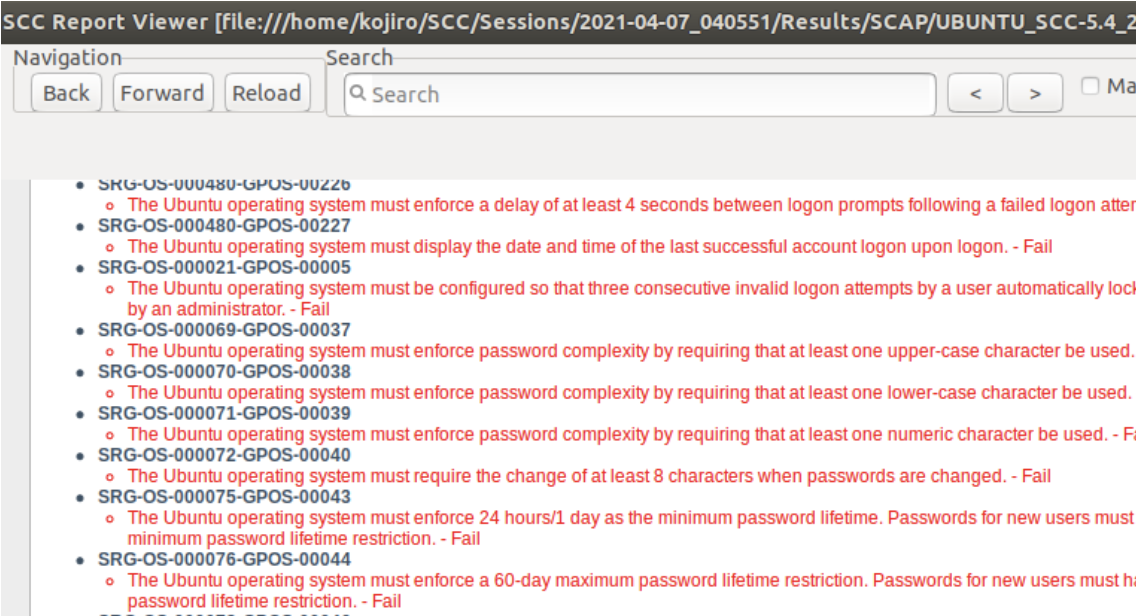
Task: Jump to next search match with '>'
Action: [x=1035, y=94]
